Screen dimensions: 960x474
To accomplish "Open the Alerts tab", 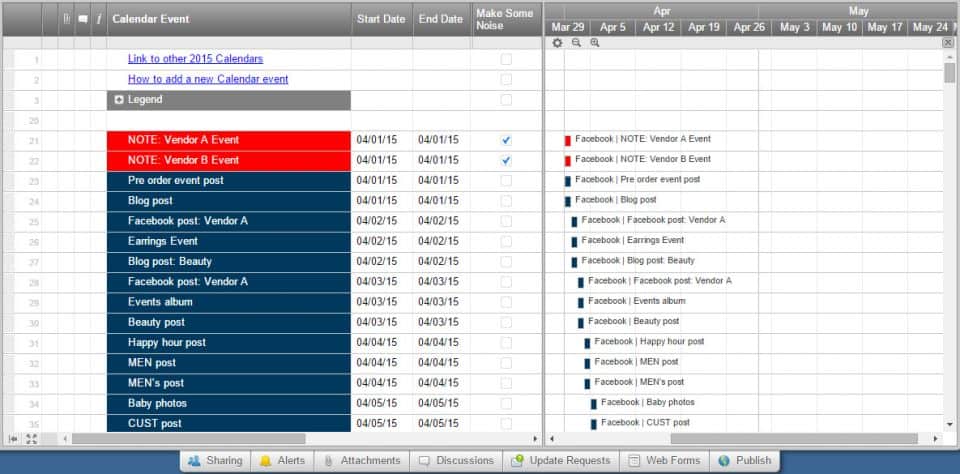I will [x=282, y=461].
